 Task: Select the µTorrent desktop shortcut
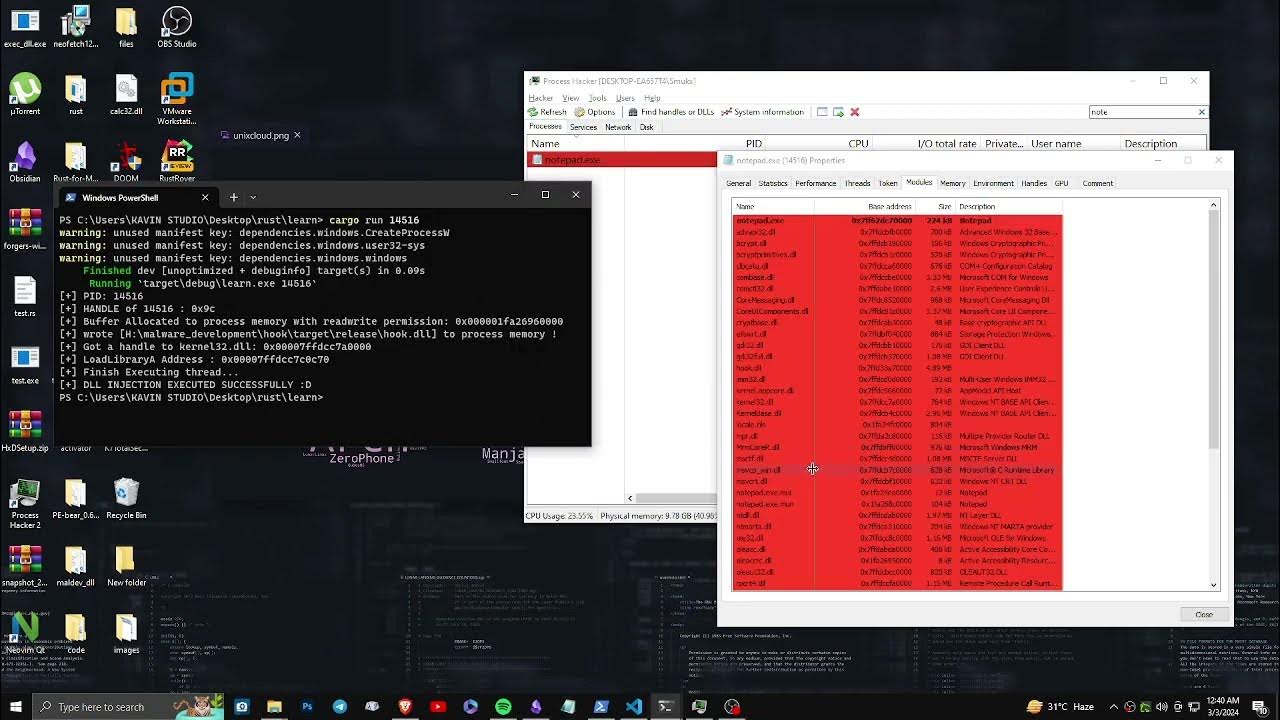(25, 94)
